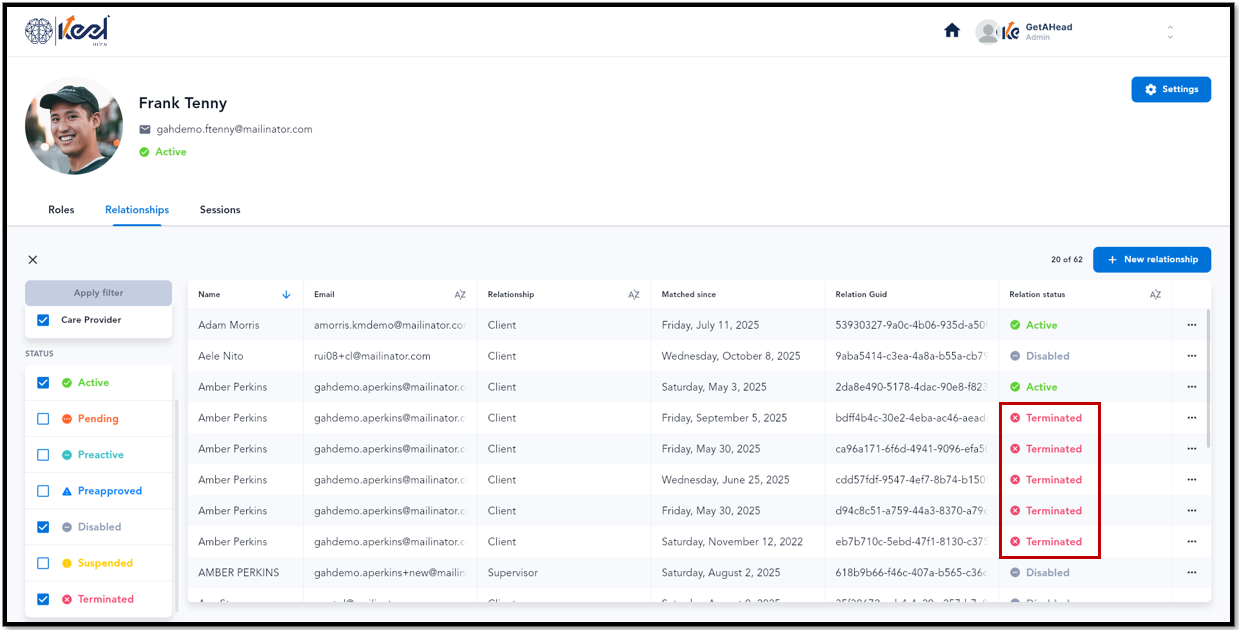Click the Settings button

pyautogui.click(x=1171, y=89)
